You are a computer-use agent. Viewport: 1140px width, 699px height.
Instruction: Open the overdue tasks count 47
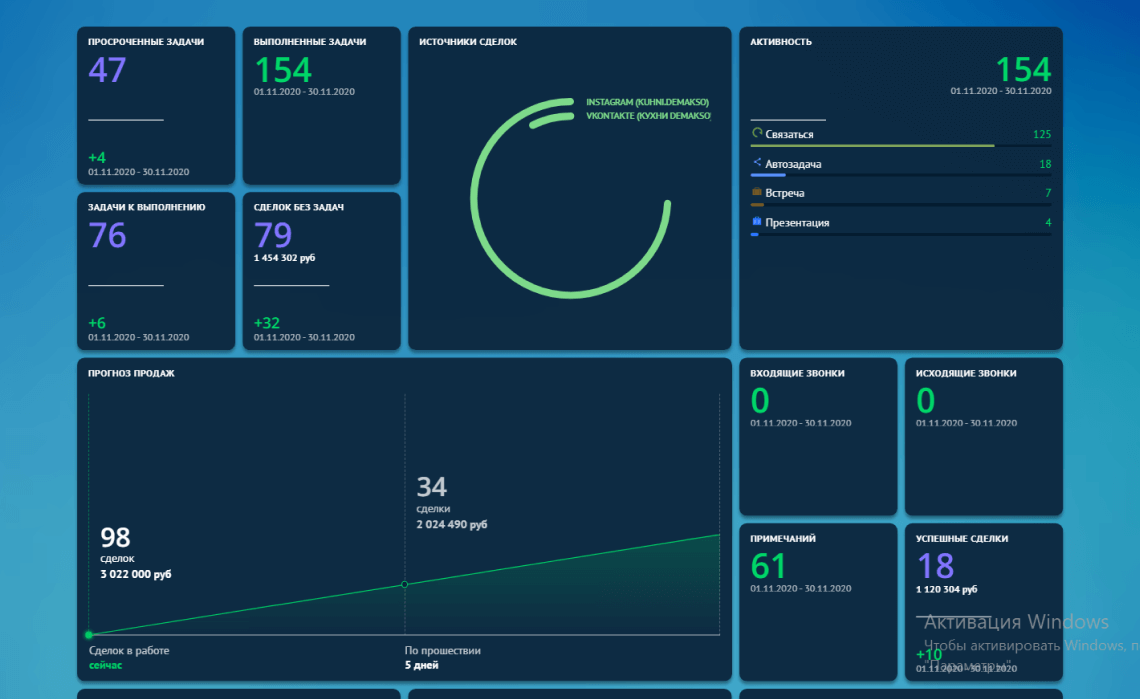coord(108,71)
